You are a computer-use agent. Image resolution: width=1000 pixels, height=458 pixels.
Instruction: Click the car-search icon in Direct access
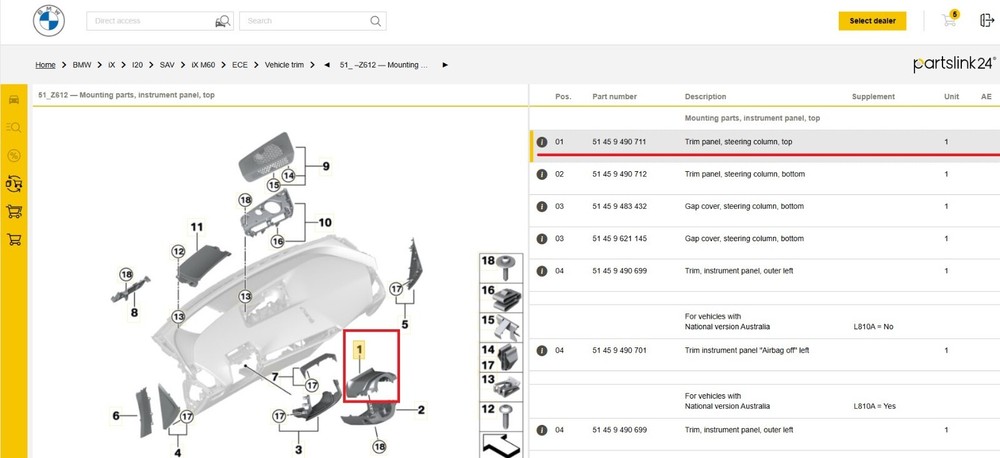click(222, 21)
